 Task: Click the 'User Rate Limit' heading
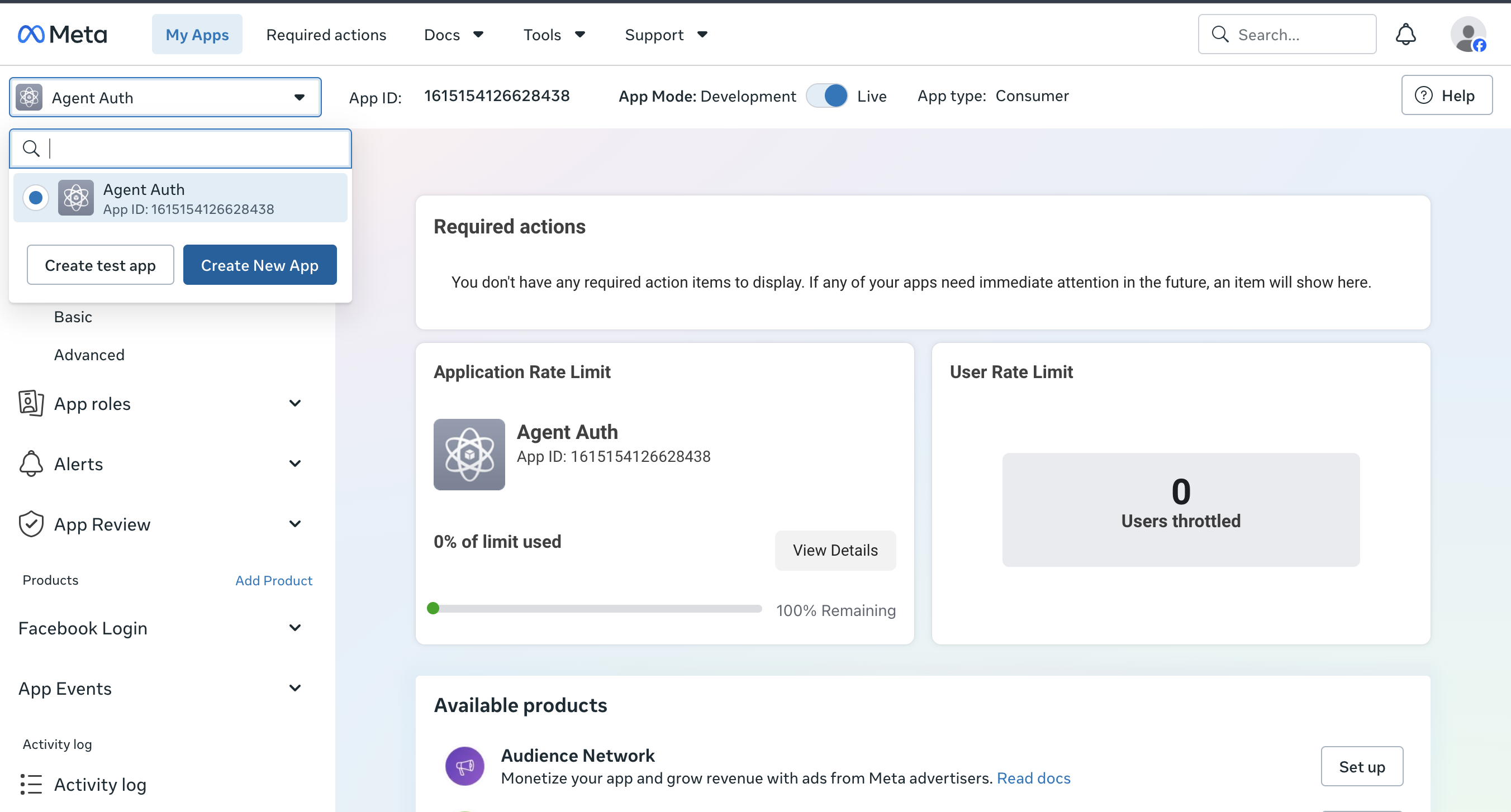coord(1011,372)
